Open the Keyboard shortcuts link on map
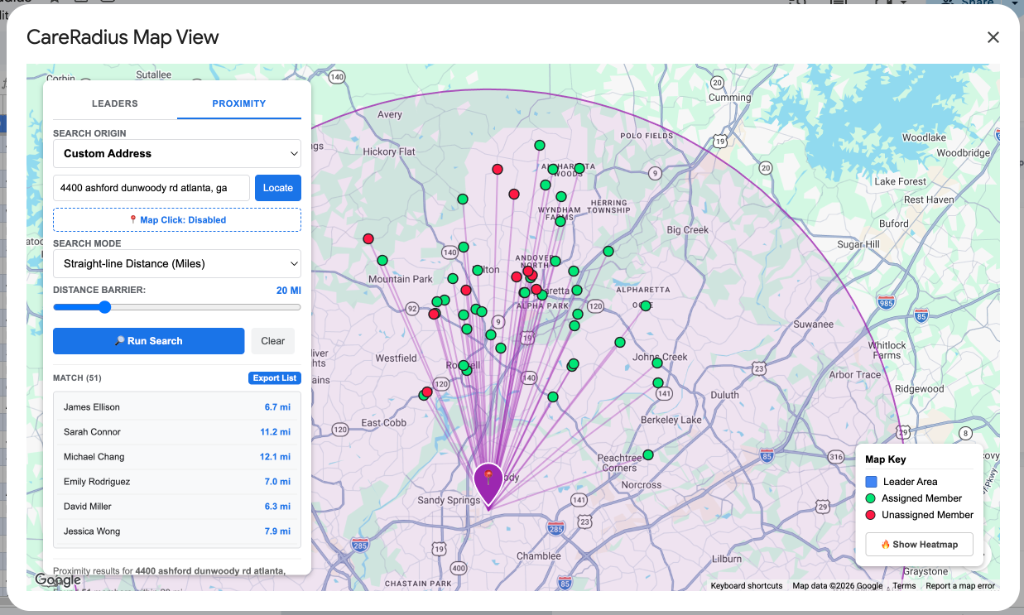Screen dimensions: 1024x615 746,586
